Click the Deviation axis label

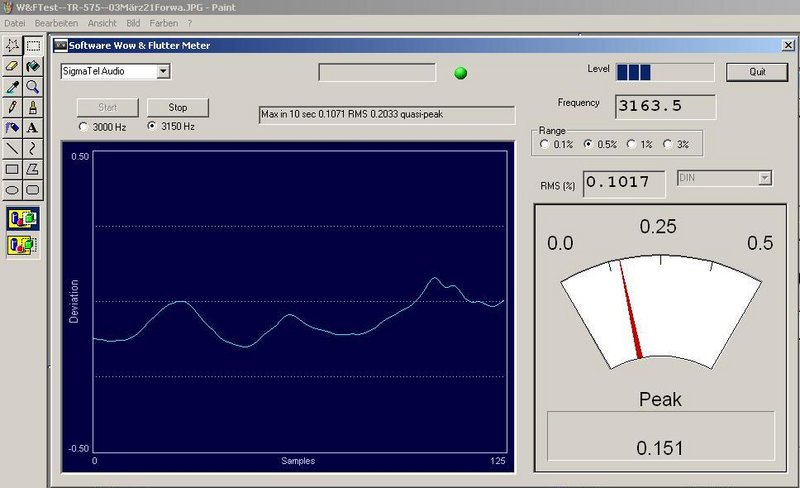coord(74,301)
